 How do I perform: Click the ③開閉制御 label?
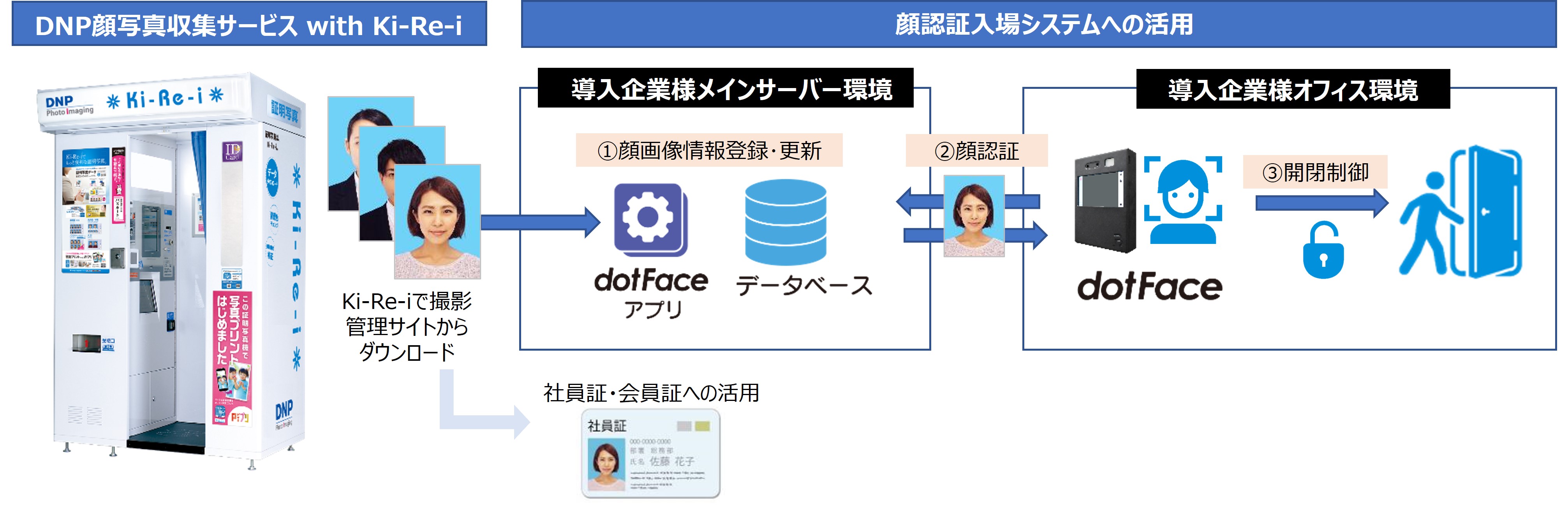pyautogui.click(x=1315, y=172)
